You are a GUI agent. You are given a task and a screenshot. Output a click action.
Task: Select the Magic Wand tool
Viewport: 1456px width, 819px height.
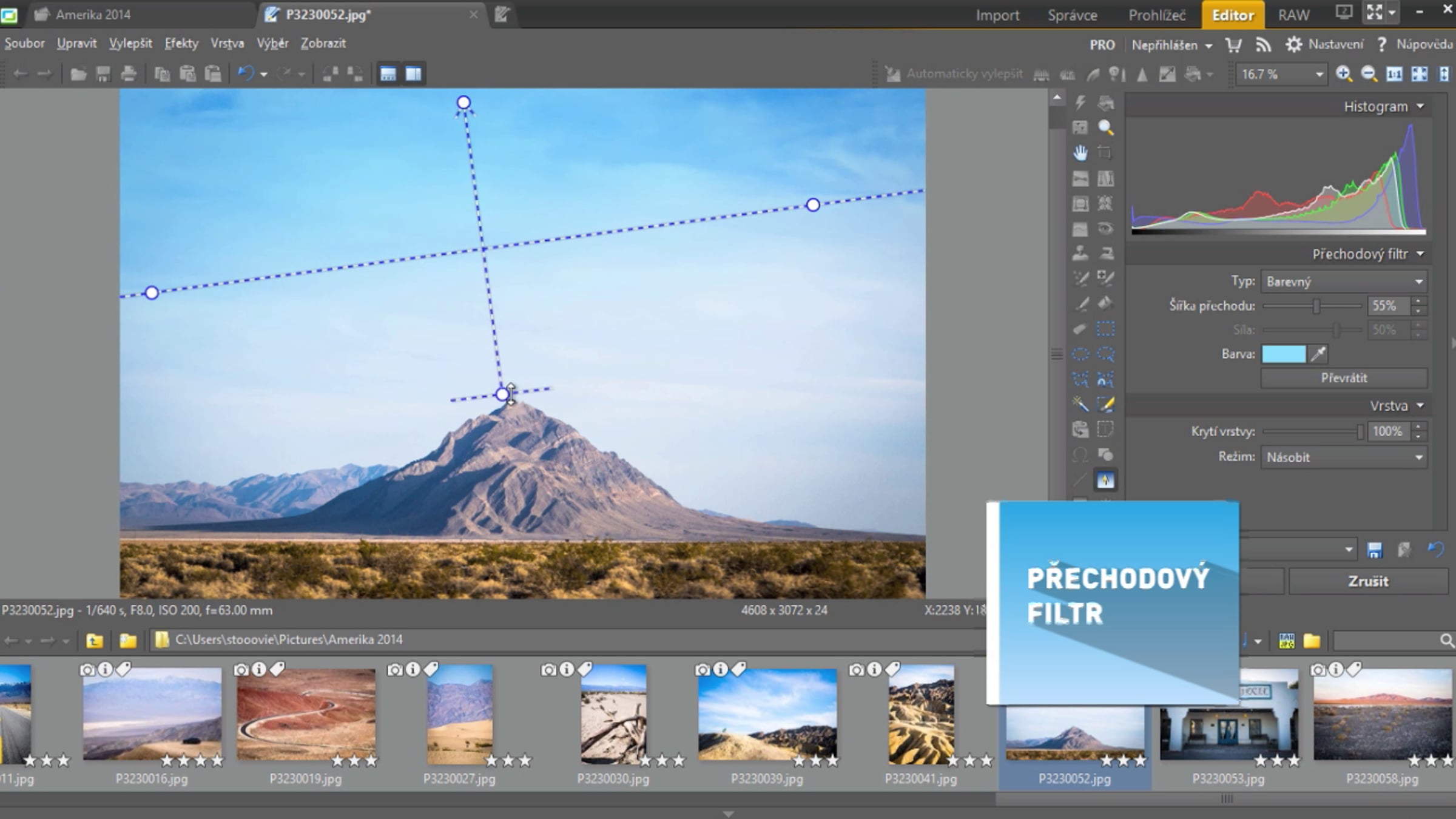point(1080,404)
